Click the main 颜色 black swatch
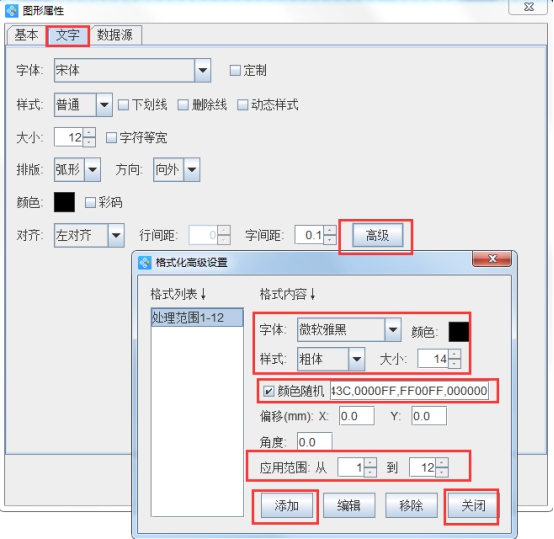 pyautogui.click(x=64, y=202)
